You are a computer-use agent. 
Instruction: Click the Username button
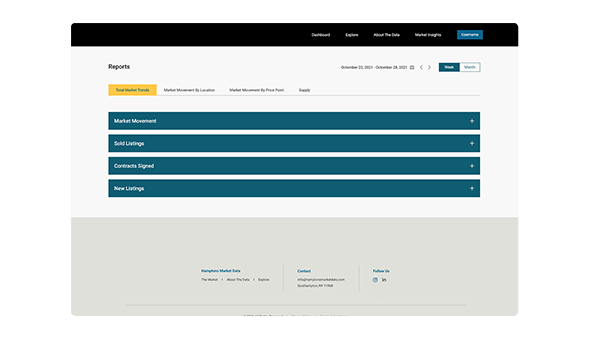click(470, 35)
